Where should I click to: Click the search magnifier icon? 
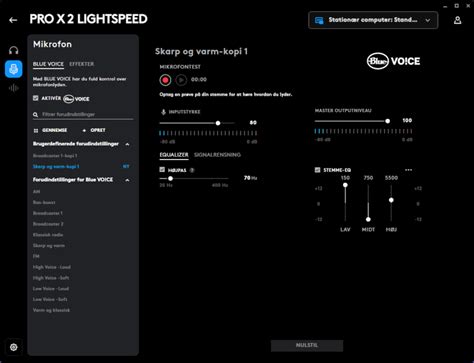tap(35, 115)
